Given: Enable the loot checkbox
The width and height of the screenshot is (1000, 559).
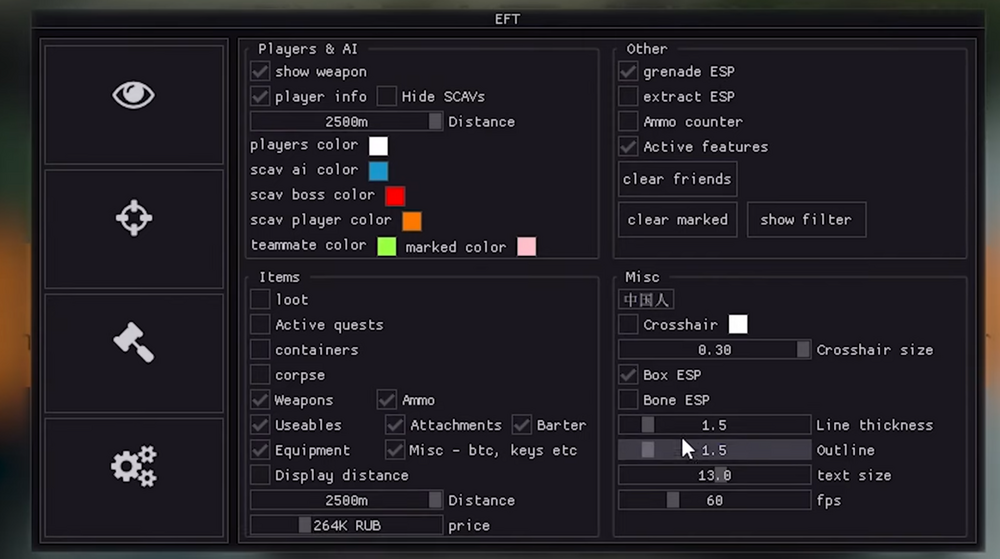Looking at the screenshot, I should (x=260, y=299).
